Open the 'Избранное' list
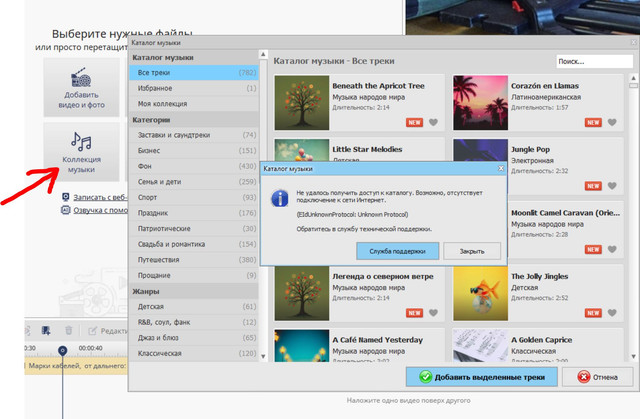The width and height of the screenshot is (640, 419). tap(194, 88)
